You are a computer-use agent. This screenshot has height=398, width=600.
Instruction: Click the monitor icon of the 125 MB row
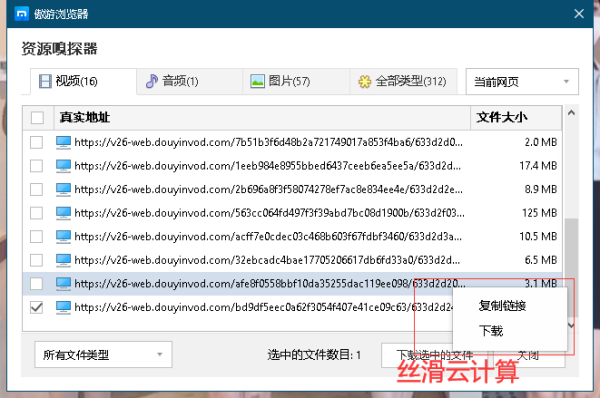(x=63, y=213)
